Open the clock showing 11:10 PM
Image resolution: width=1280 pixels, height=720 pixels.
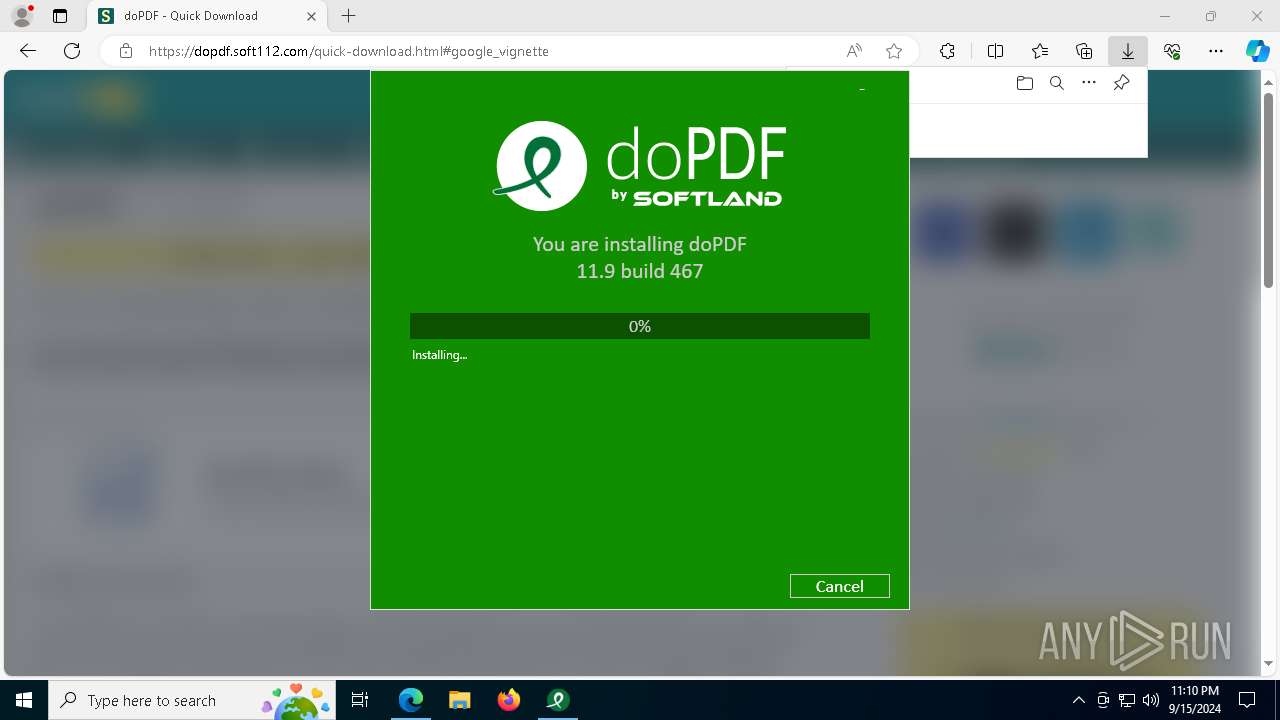coord(1195,700)
